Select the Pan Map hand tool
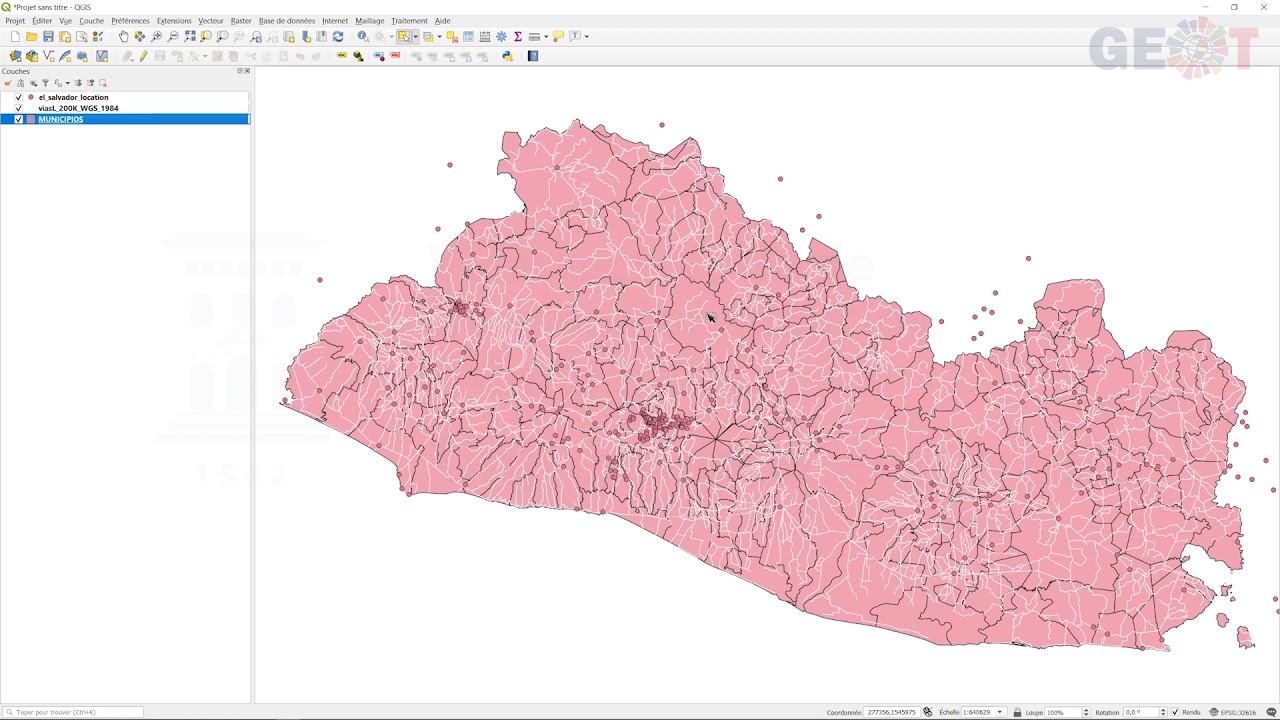This screenshot has width=1280, height=720. pyautogui.click(x=123, y=36)
